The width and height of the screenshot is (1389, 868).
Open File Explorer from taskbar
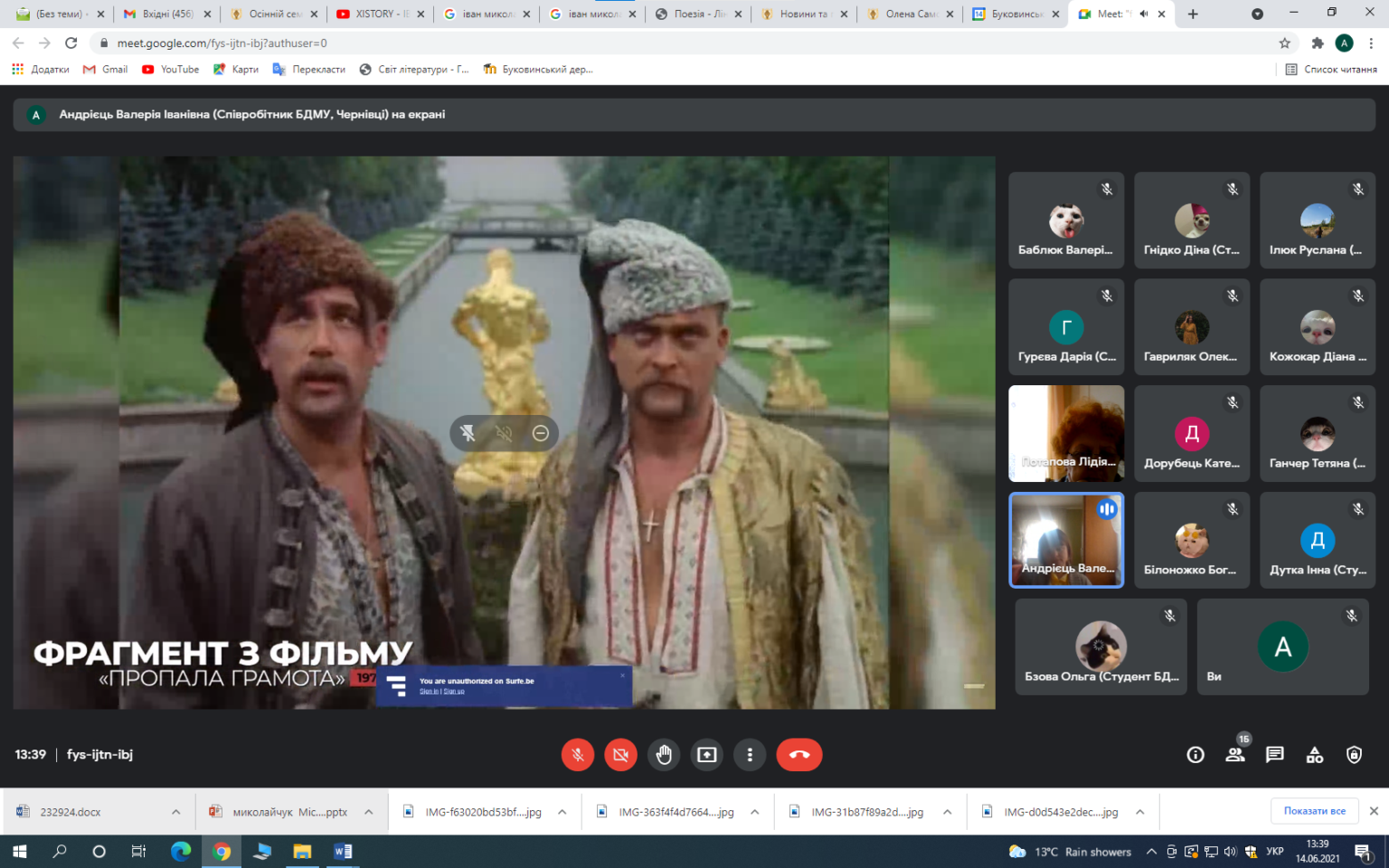point(302,851)
